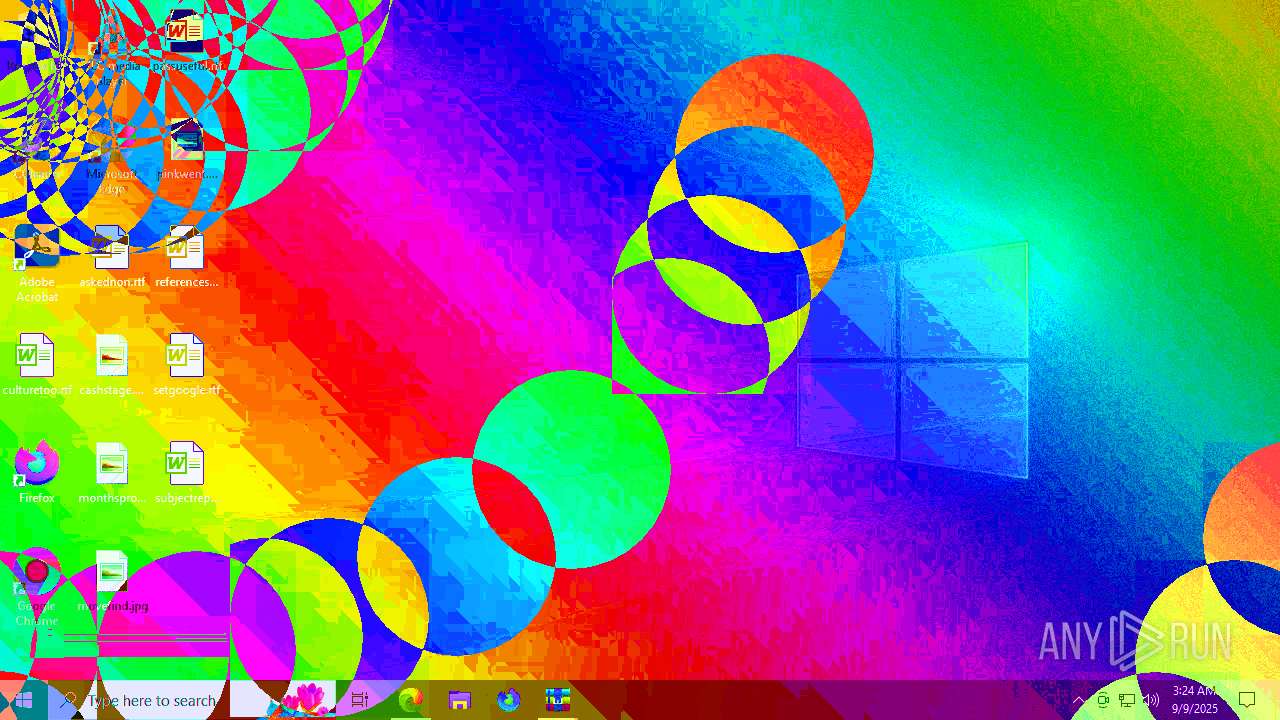The width and height of the screenshot is (1280, 720).
Task: Click the taskbar search box
Action: [191, 700]
